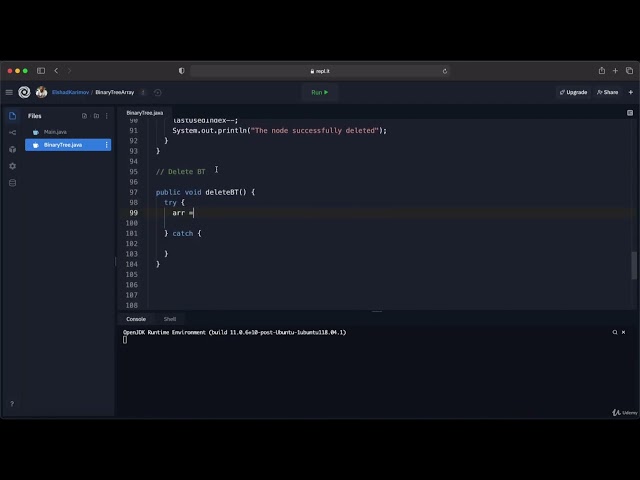Viewport: 640px width, 480px height.
Task: Open the Safari share icon
Action: pos(602,71)
